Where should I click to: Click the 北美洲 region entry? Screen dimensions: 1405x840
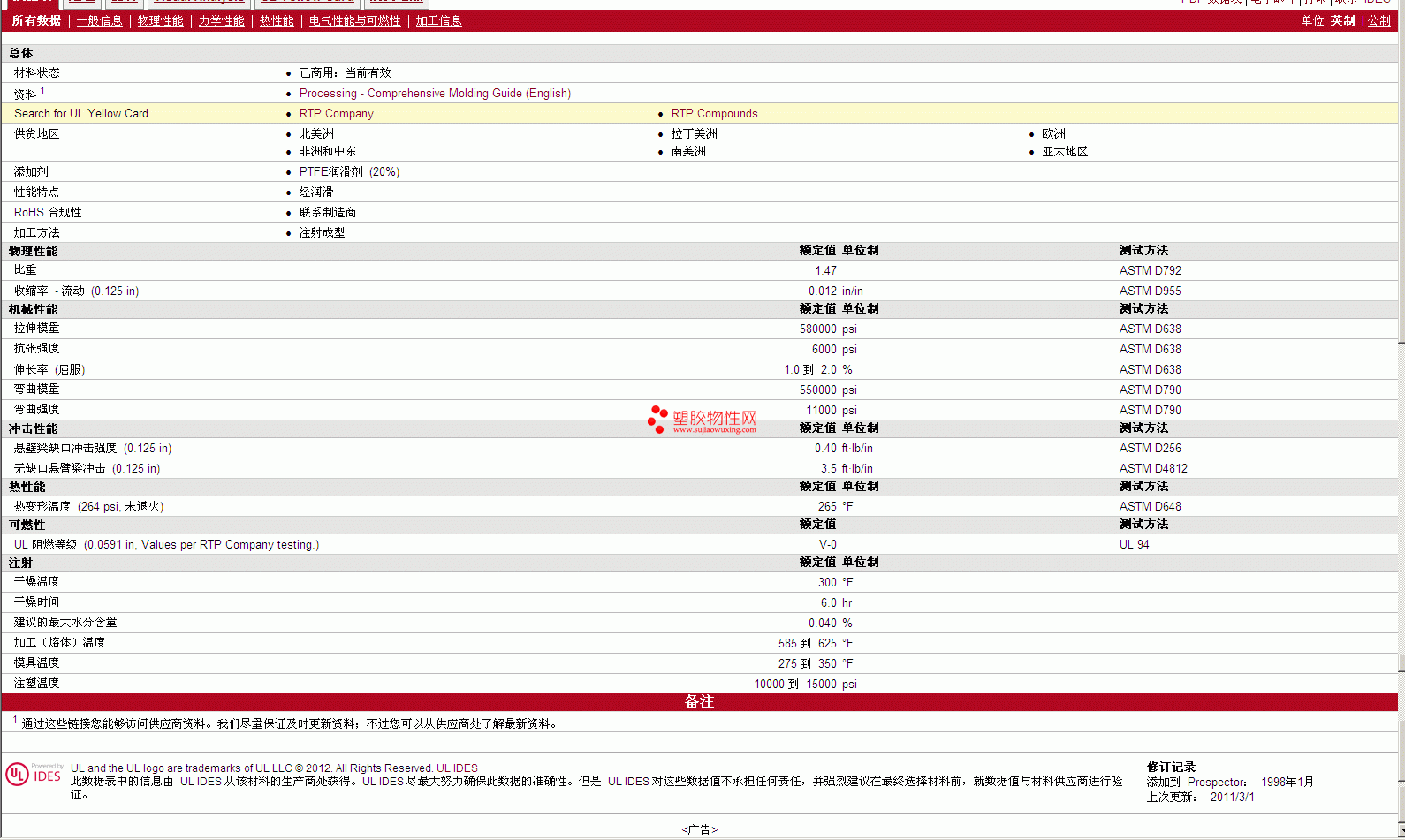pos(316,134)
